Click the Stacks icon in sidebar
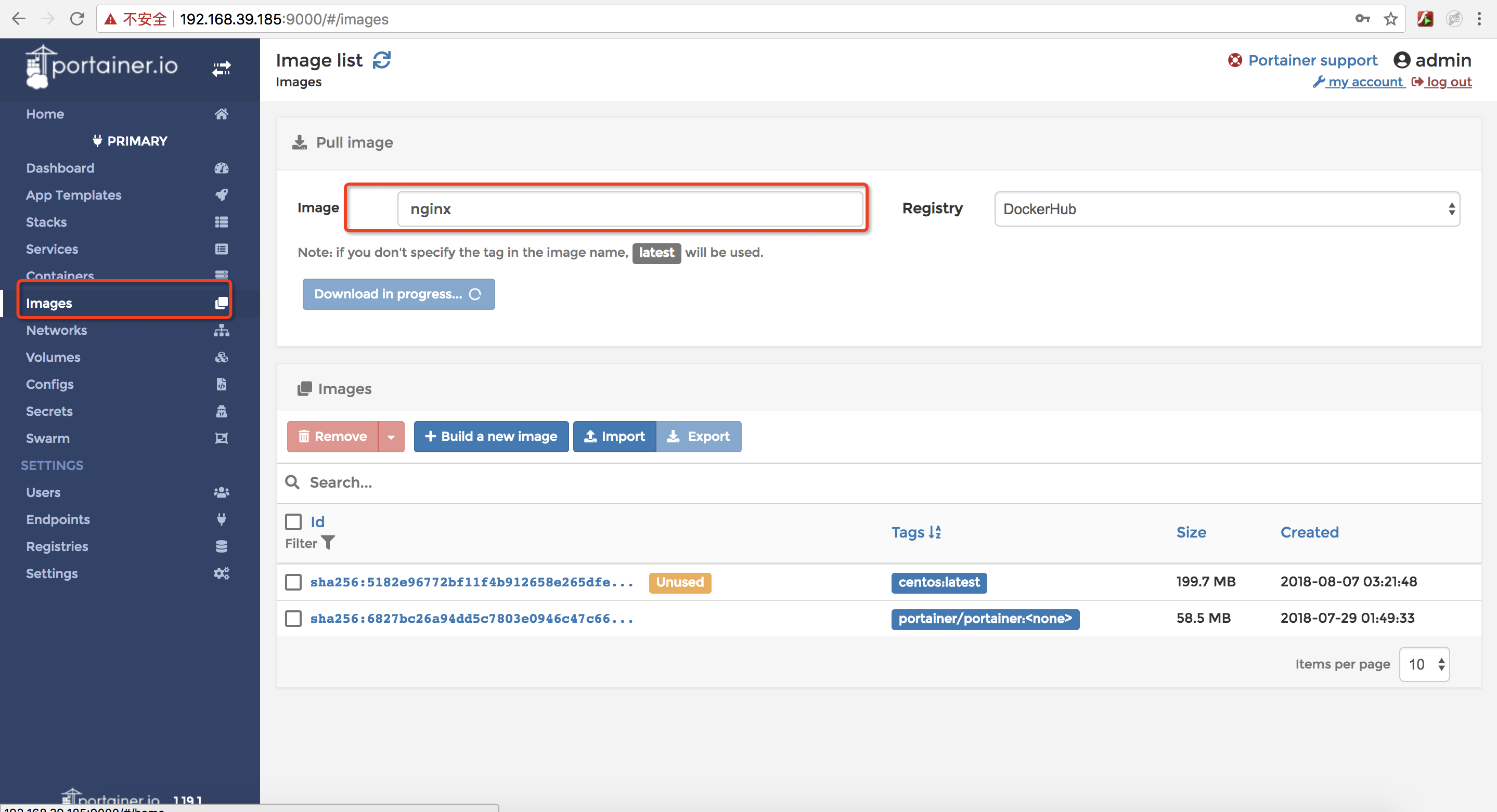1497x812 pixels. pyautogui.click(x=221, y=222)
